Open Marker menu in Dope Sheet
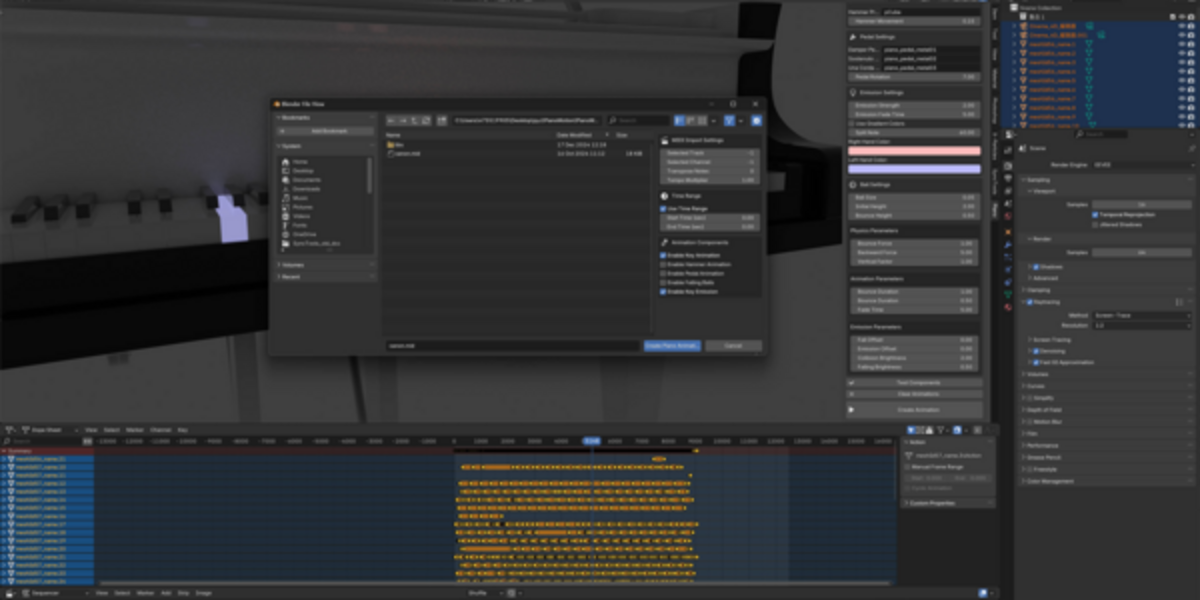 pos(137,430)
